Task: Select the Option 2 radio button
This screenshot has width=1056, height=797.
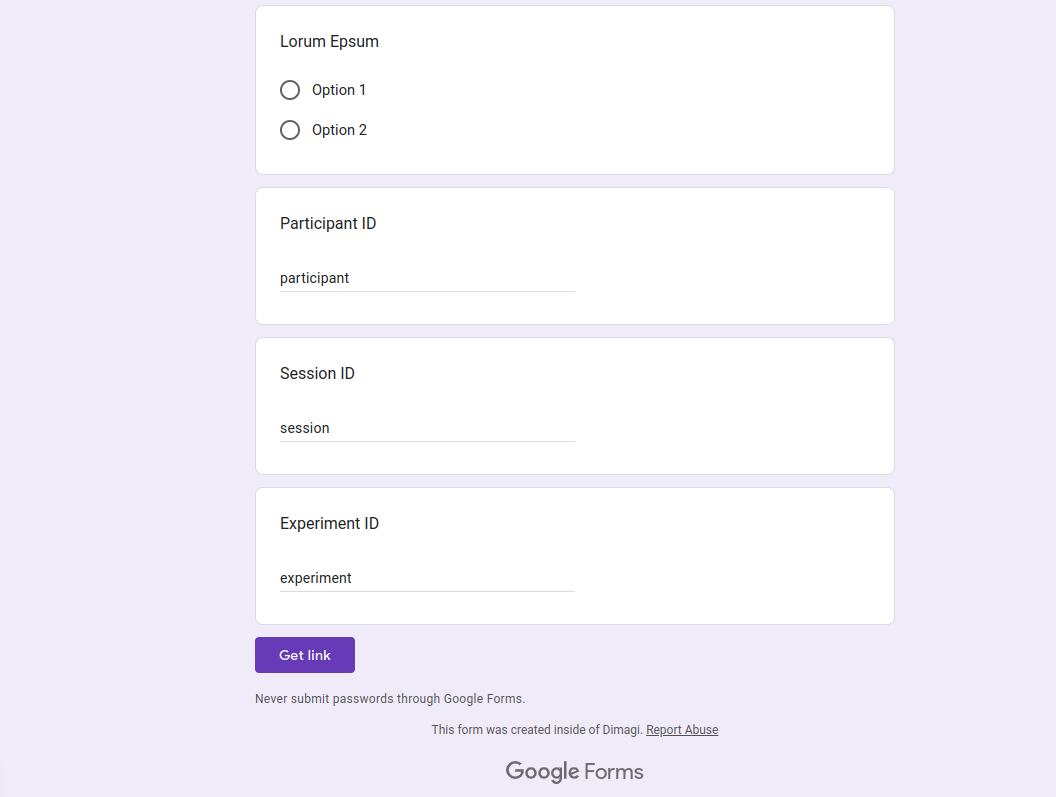Action: click(x=290, y=130)
